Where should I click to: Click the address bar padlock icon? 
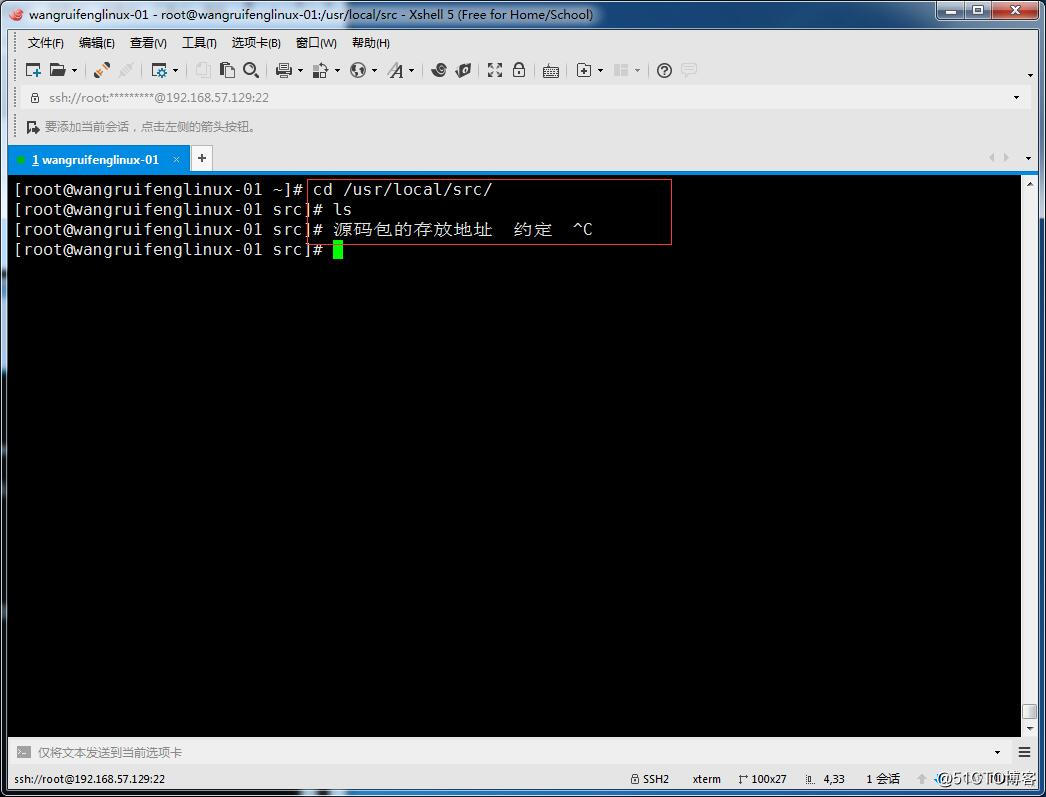pyautogui.click(x=35, y=98)
